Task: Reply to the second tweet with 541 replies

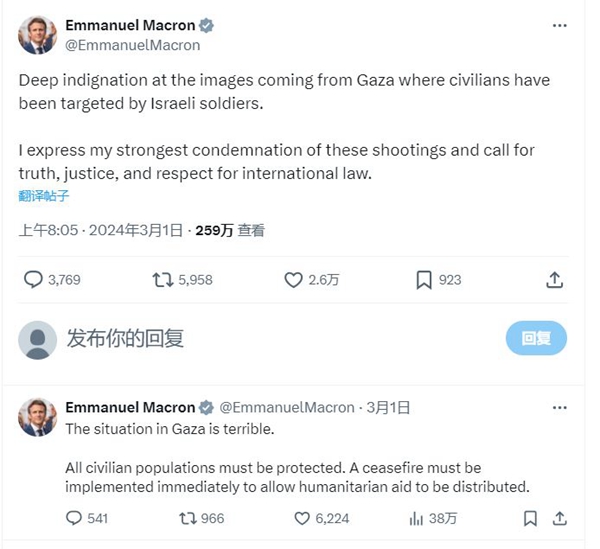Action: [x=74, y=518]
